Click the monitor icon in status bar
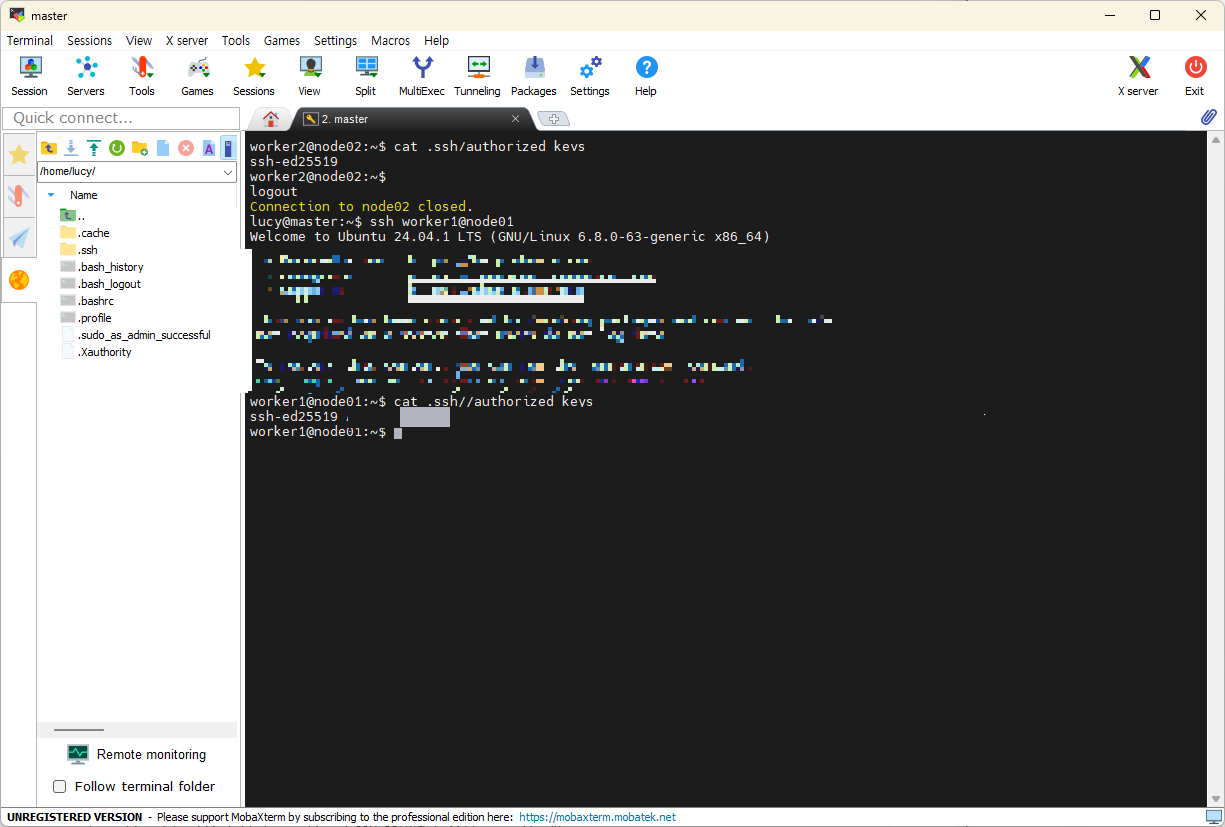 click(x=1214, y=817)
